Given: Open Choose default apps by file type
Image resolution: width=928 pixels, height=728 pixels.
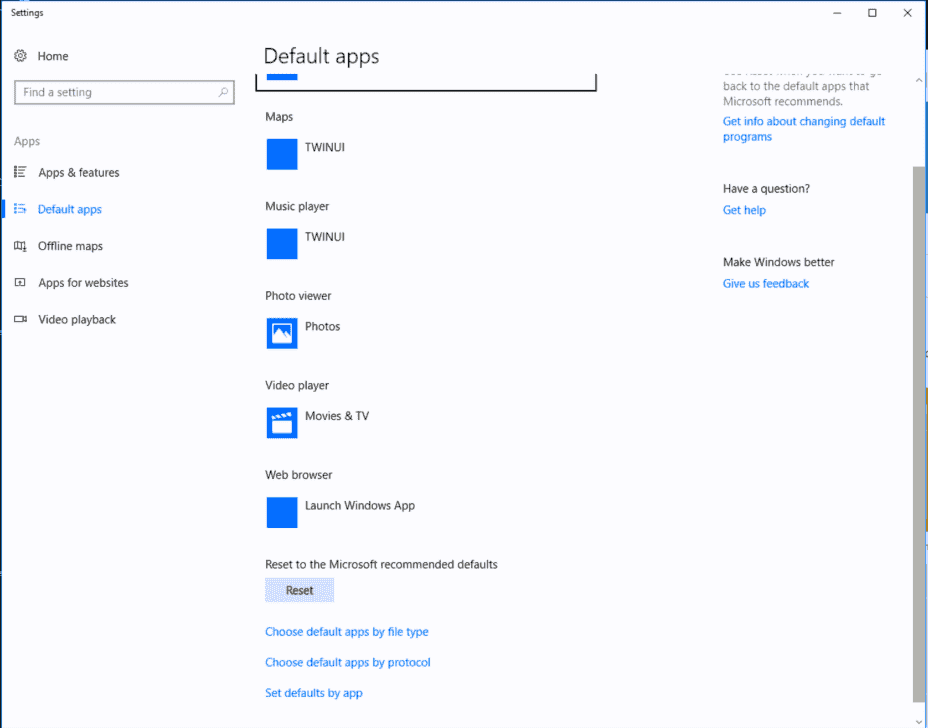Looking at the screenshot, I should point(347,632).
